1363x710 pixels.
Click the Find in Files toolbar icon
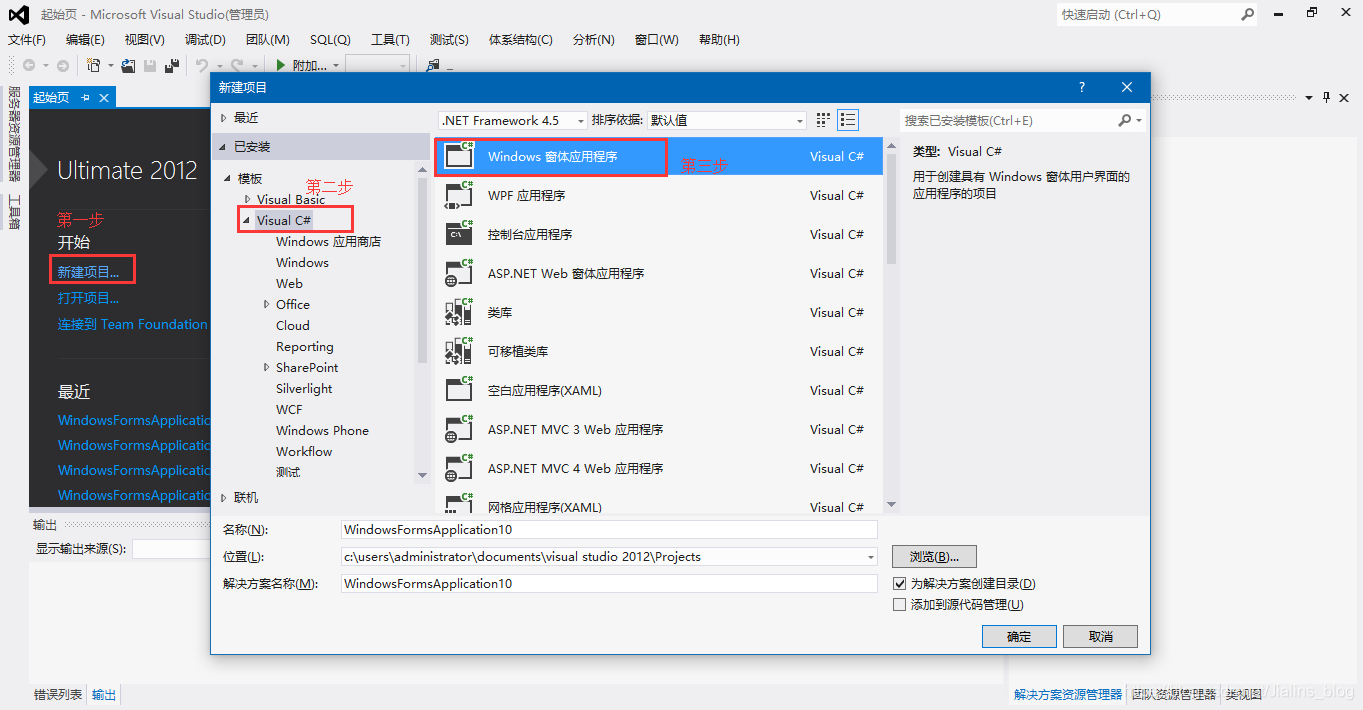(x=433, y=65)
